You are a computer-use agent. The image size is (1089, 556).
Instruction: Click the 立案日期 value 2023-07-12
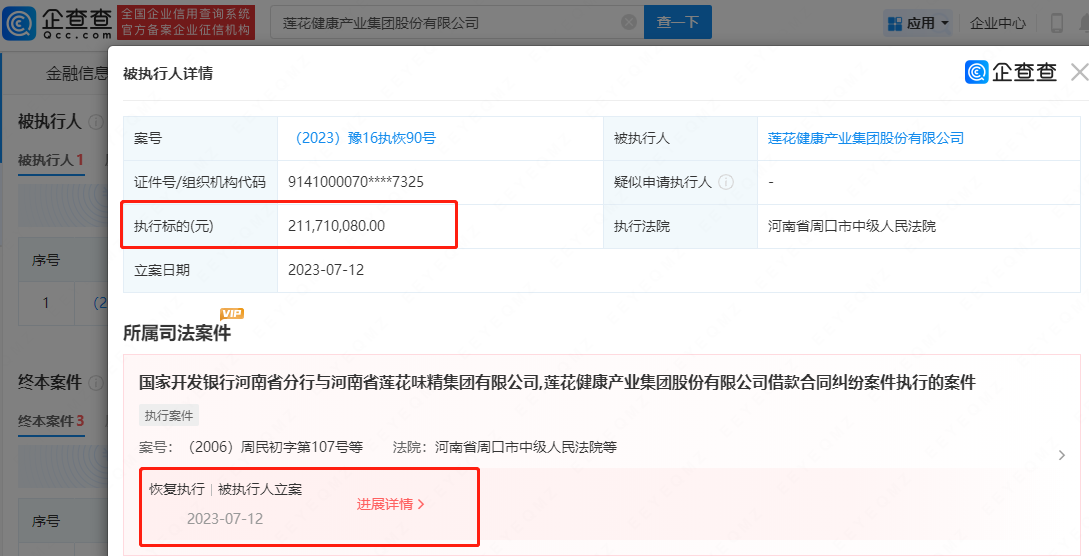(326, 270)
